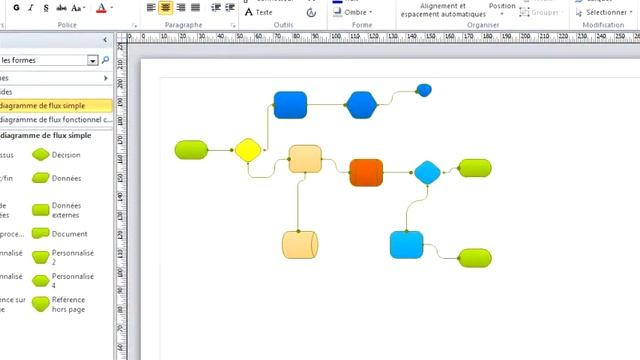640x360 pixels.
Task: Click the top blue rounded square
Action: (290, 105)
